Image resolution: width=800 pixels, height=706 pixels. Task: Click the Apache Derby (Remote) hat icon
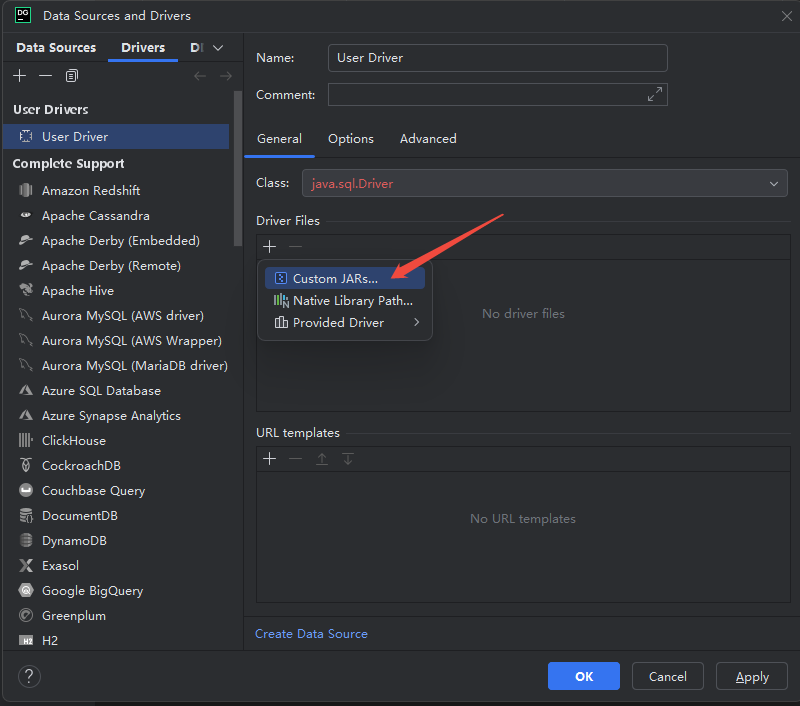point(26,265)
